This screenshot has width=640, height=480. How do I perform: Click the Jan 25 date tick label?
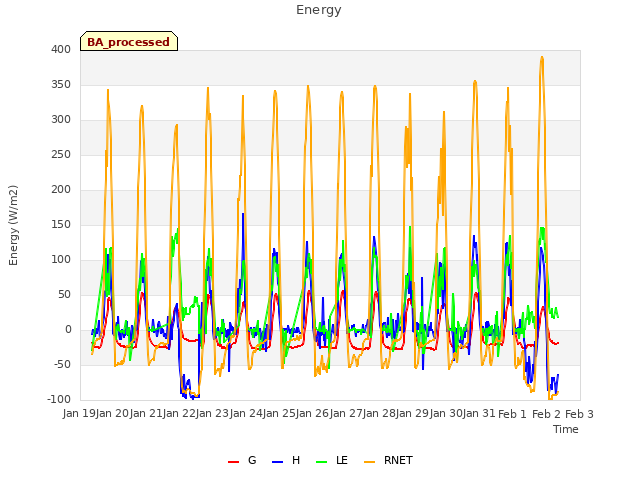click(279, 414)
